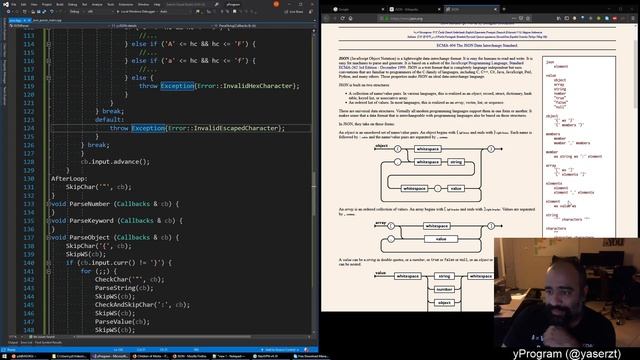640x360 pixels.
Task: Click the Live Share button
Action: coord(294,11)
